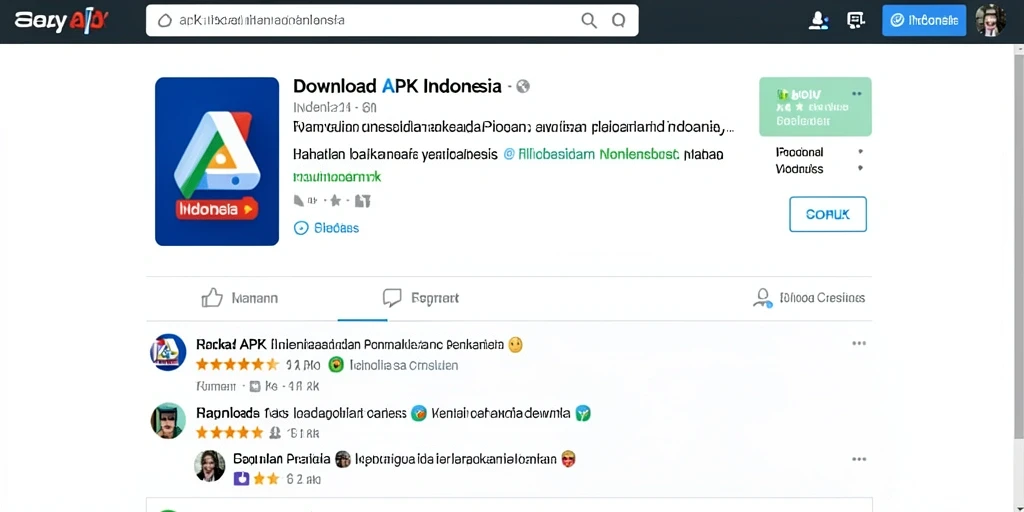Screen dimensions: 1024x512
Task: Click the star rating of Rockat APK review
Action: (237, 364)
